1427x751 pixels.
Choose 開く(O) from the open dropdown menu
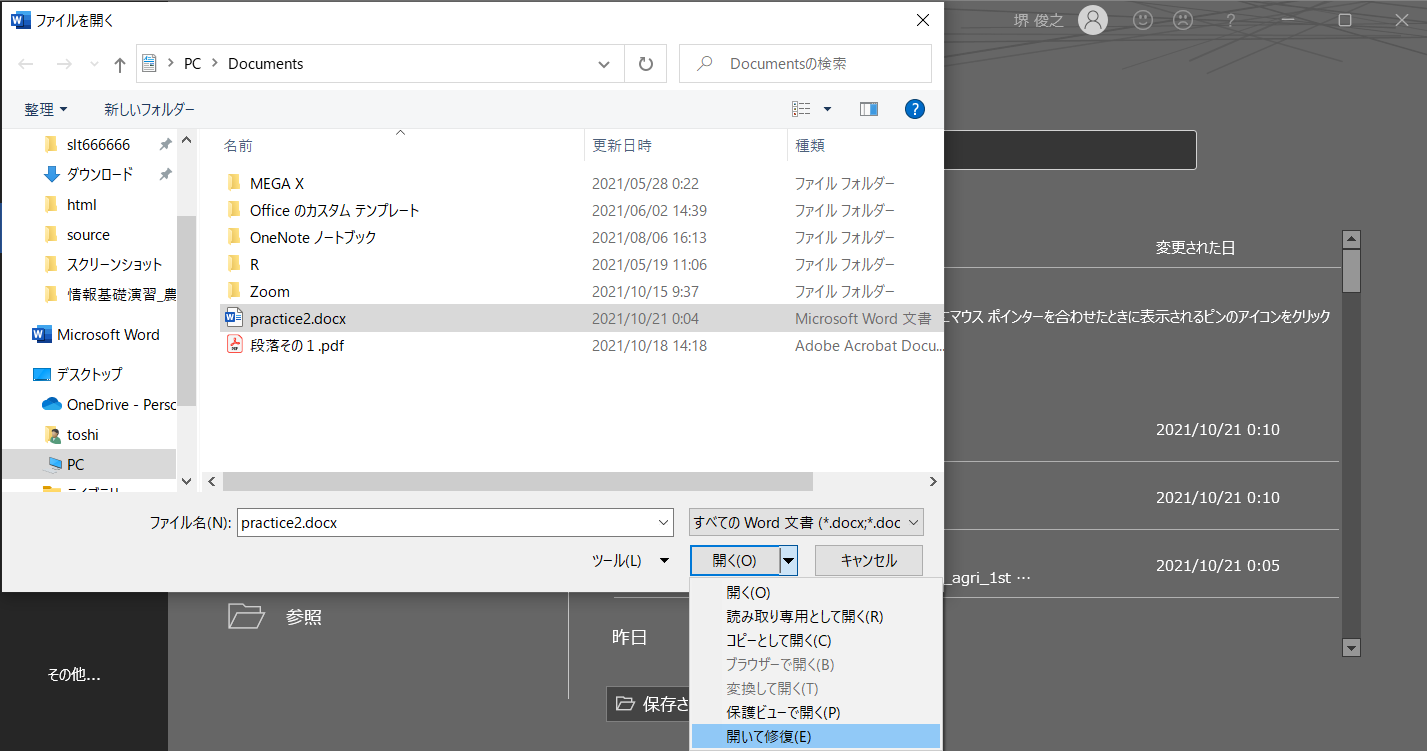coord(748,593)
